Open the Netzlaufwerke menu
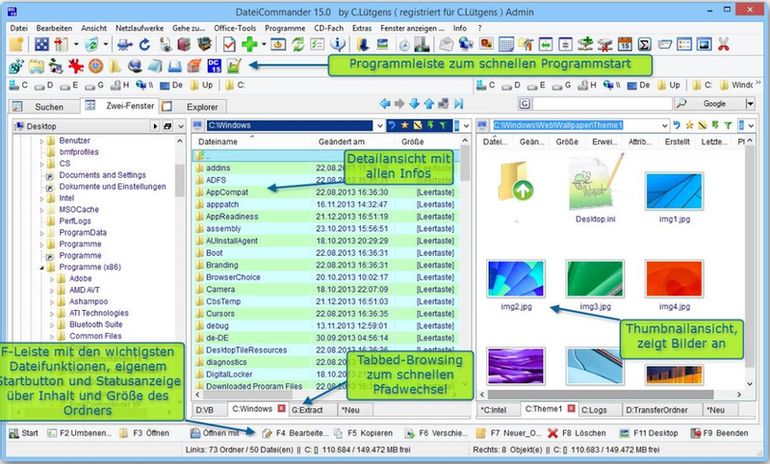 (139, 28)
